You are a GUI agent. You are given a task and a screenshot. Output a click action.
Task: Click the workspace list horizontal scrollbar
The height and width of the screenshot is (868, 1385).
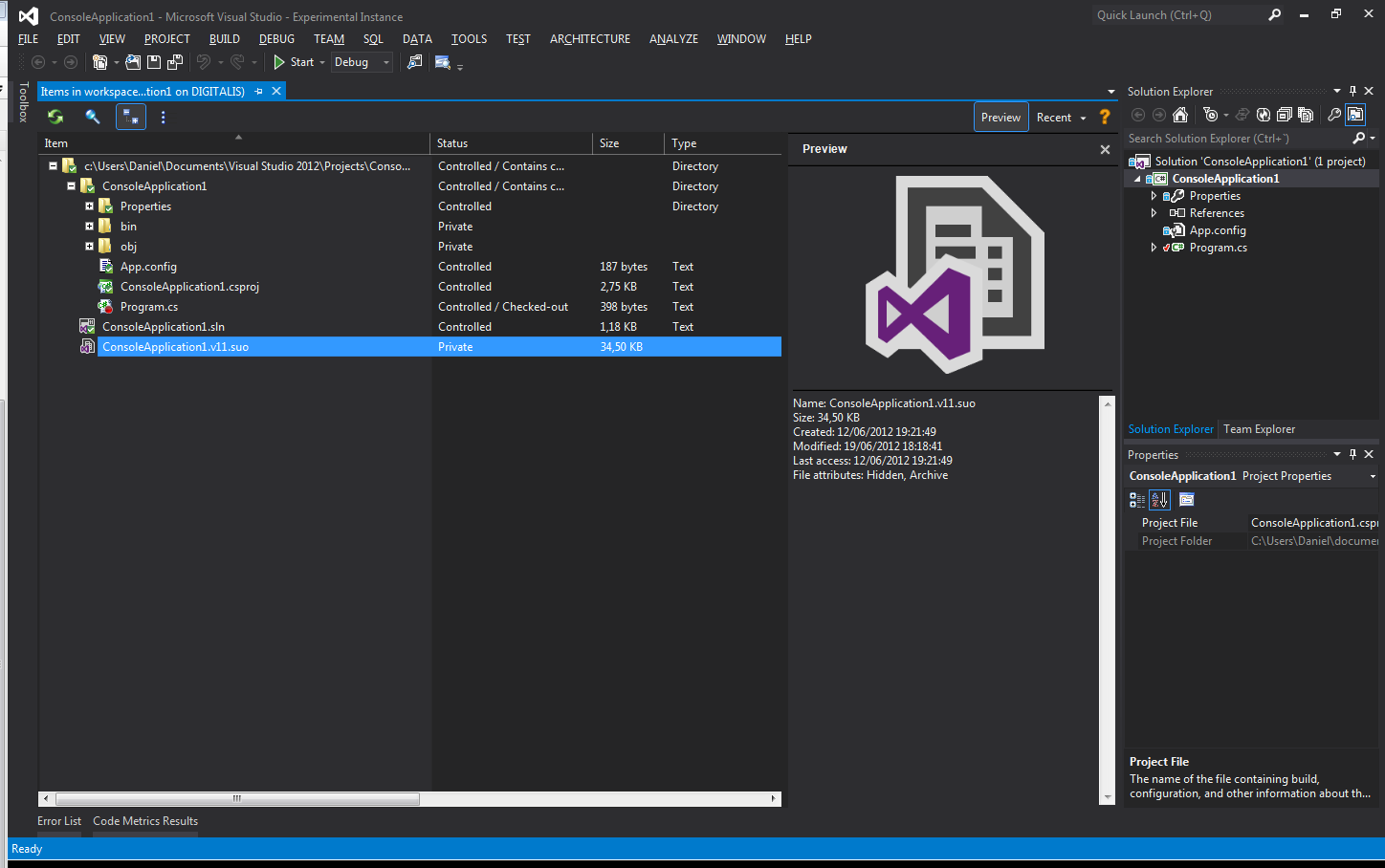pos(237,799)
